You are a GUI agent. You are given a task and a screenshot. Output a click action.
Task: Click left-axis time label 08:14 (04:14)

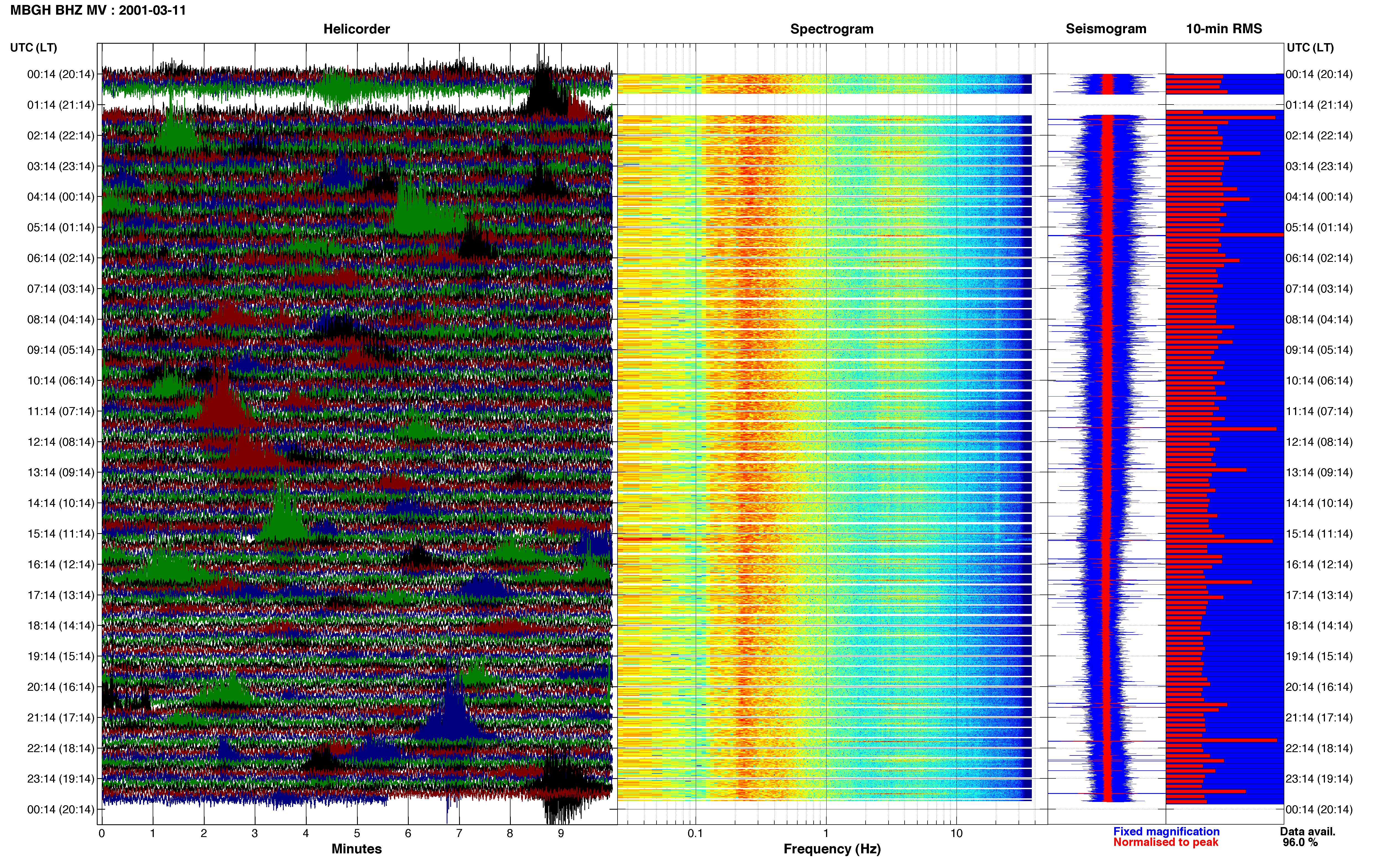[61, 319]
